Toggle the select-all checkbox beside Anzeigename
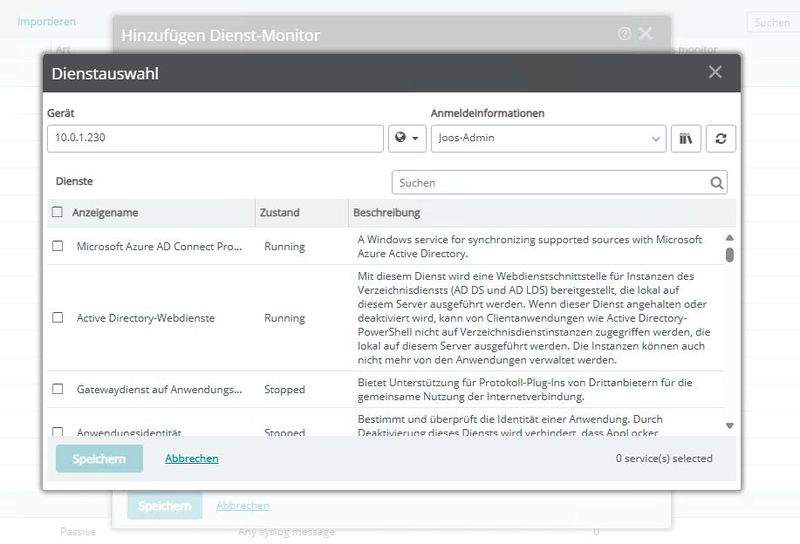The image size is (800, 544). (x=58, y=212)
